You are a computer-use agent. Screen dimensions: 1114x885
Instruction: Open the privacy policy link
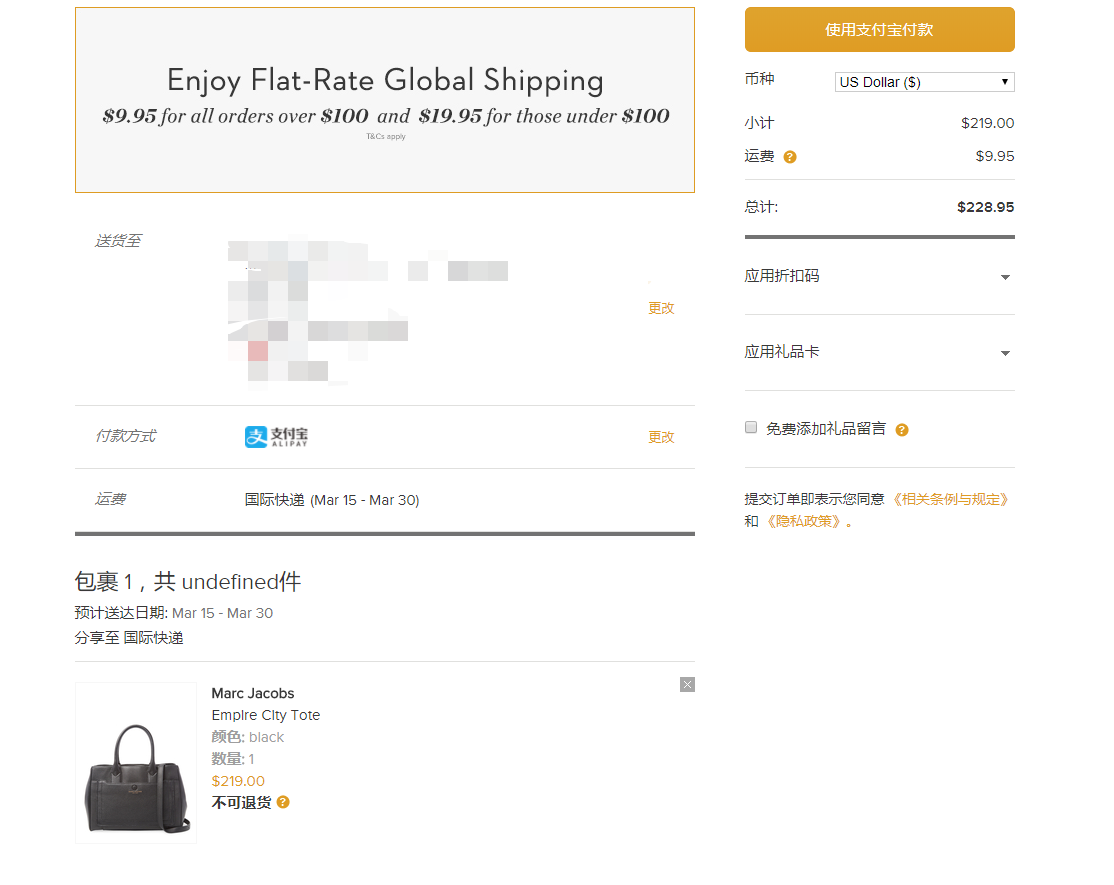[x=804, y=521]
